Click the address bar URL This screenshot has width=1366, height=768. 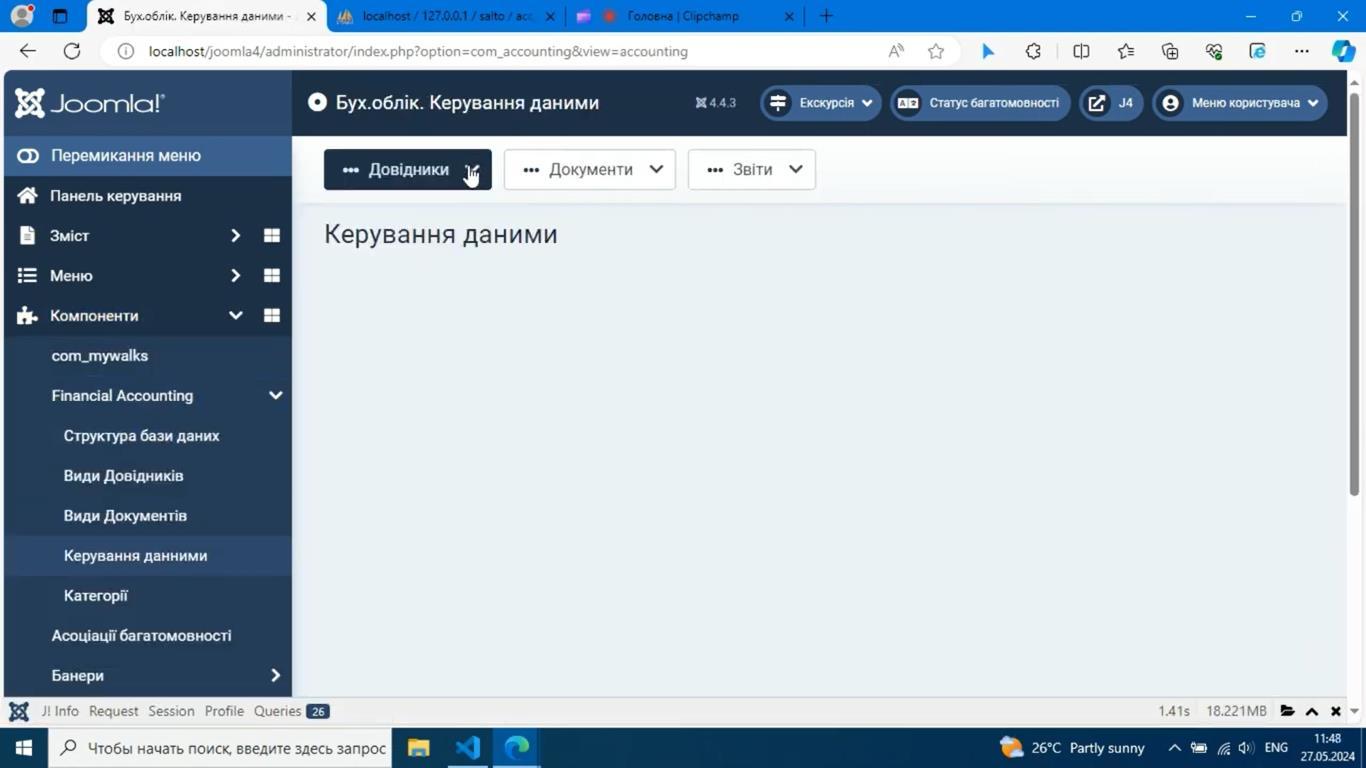[x=418, y=51]
